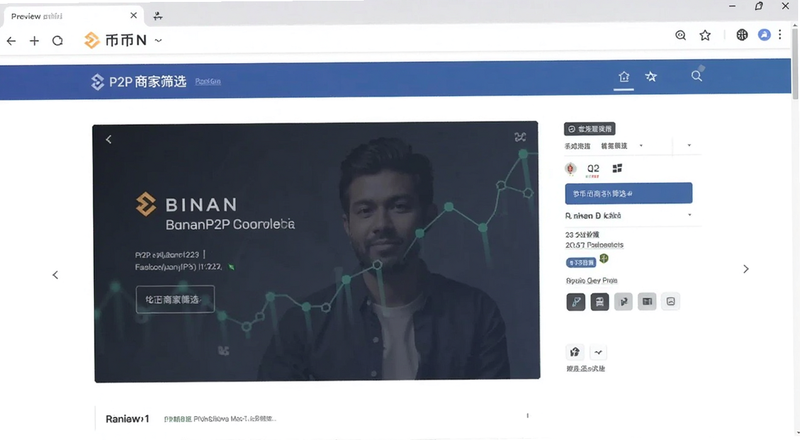Open the underlined 20.57 link
The image size is (800, 440).
coord(594,245)
